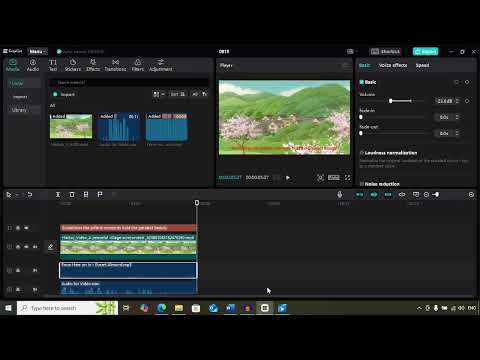Click the Shortcut button

tap(386, 51)
